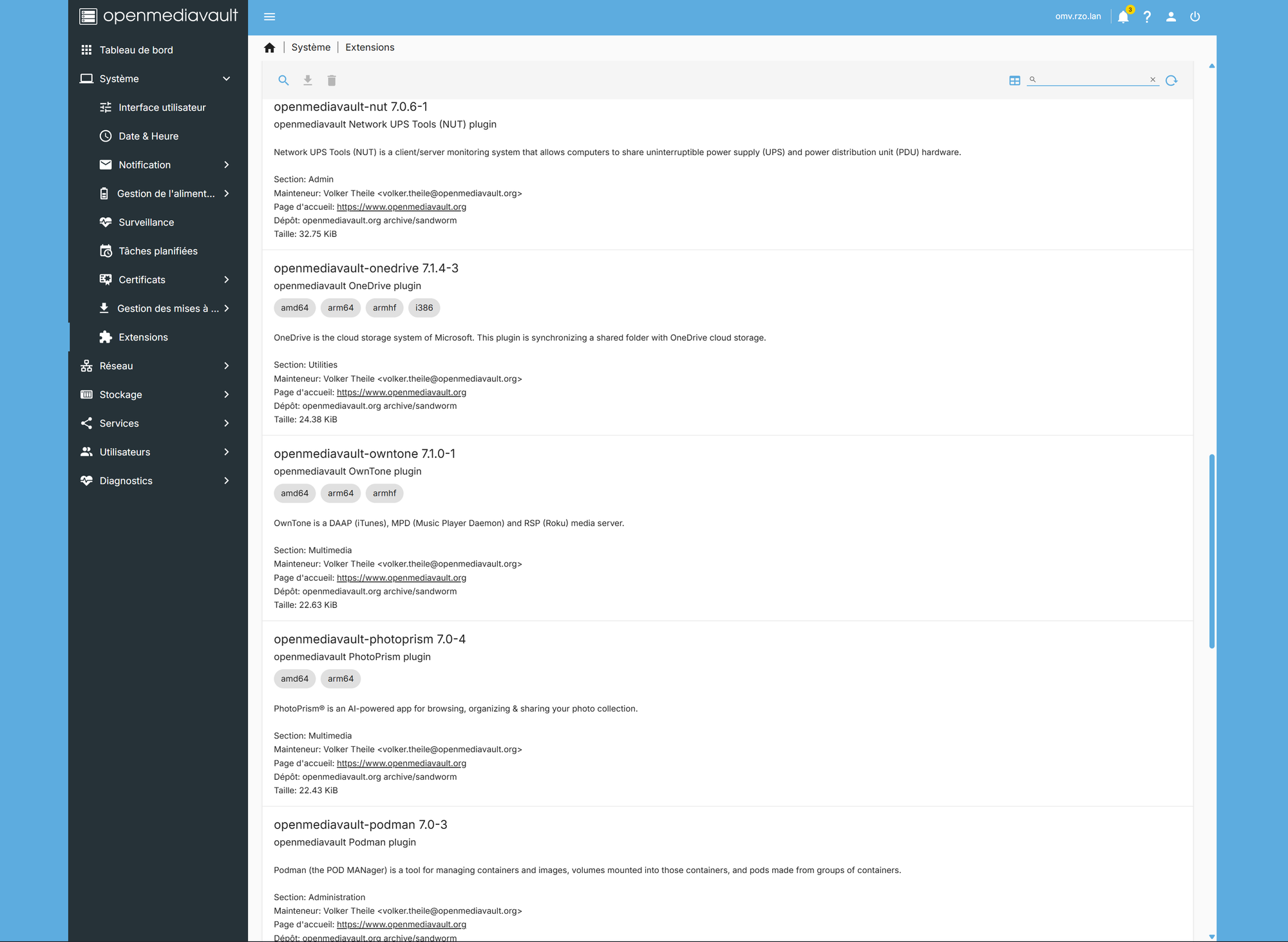
Task: Clear the search field with X
Action: [1153, 80]
